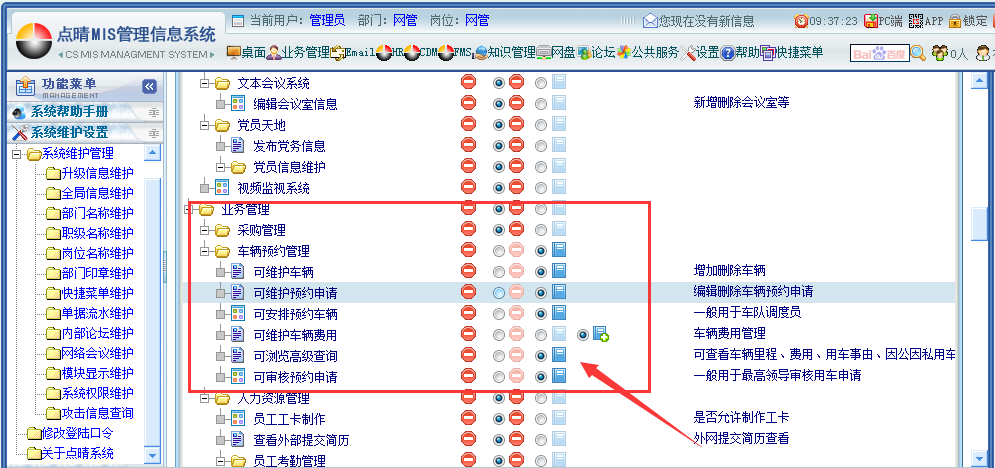This screenshot has width=995, height=468.
Task: Collapse the 系统维护管理 folder in sidebar
Action: pos(17,154)
